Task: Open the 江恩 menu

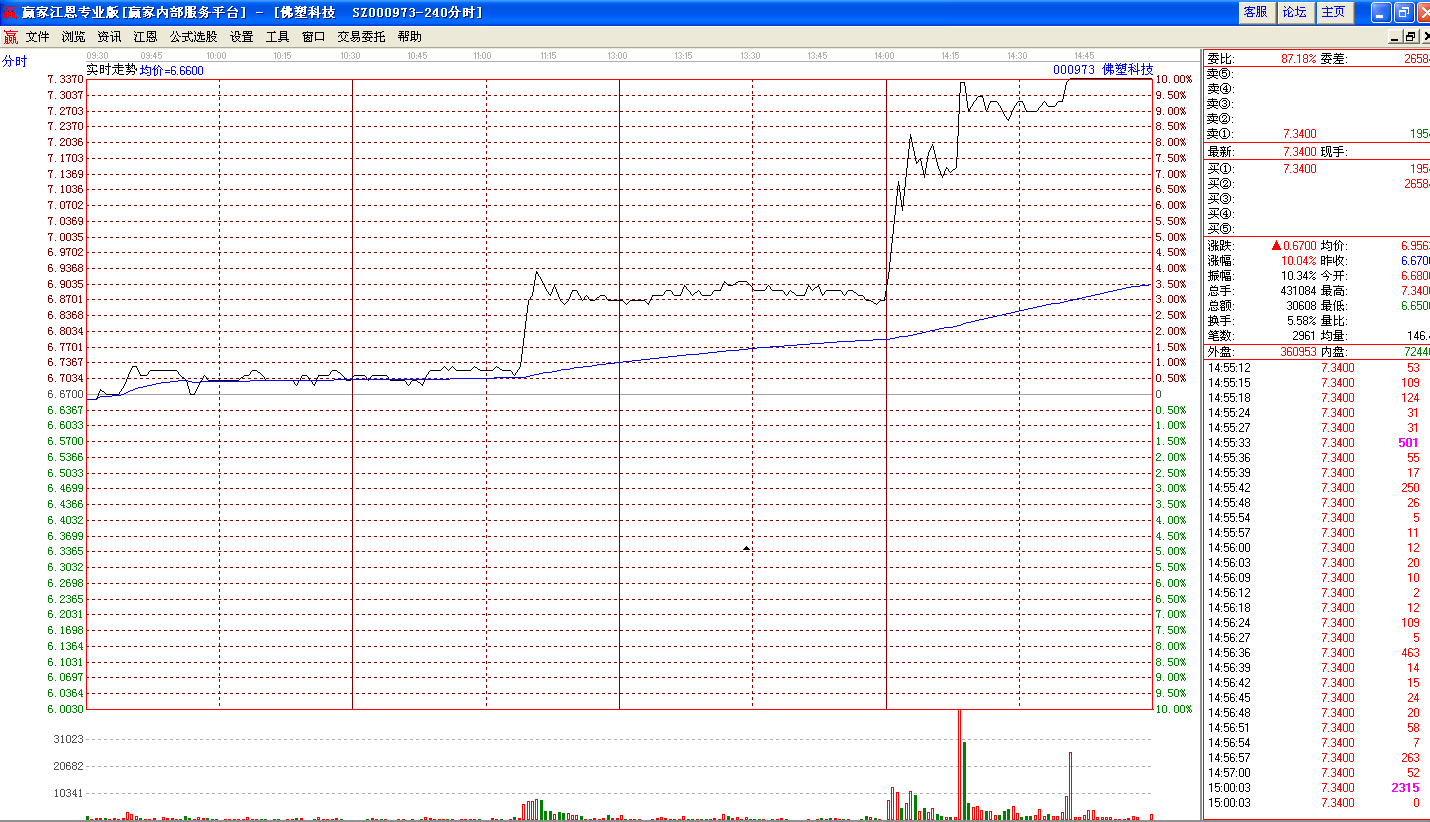Action: [x=145, y=37]
